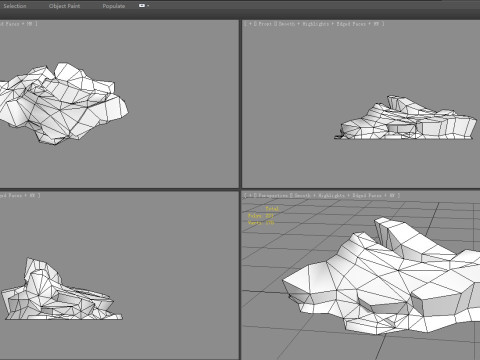The width and height of the screenshot is (480, 360).
Task: Click the yellow 'Verts' statistics text
Action: click(261, 223)
